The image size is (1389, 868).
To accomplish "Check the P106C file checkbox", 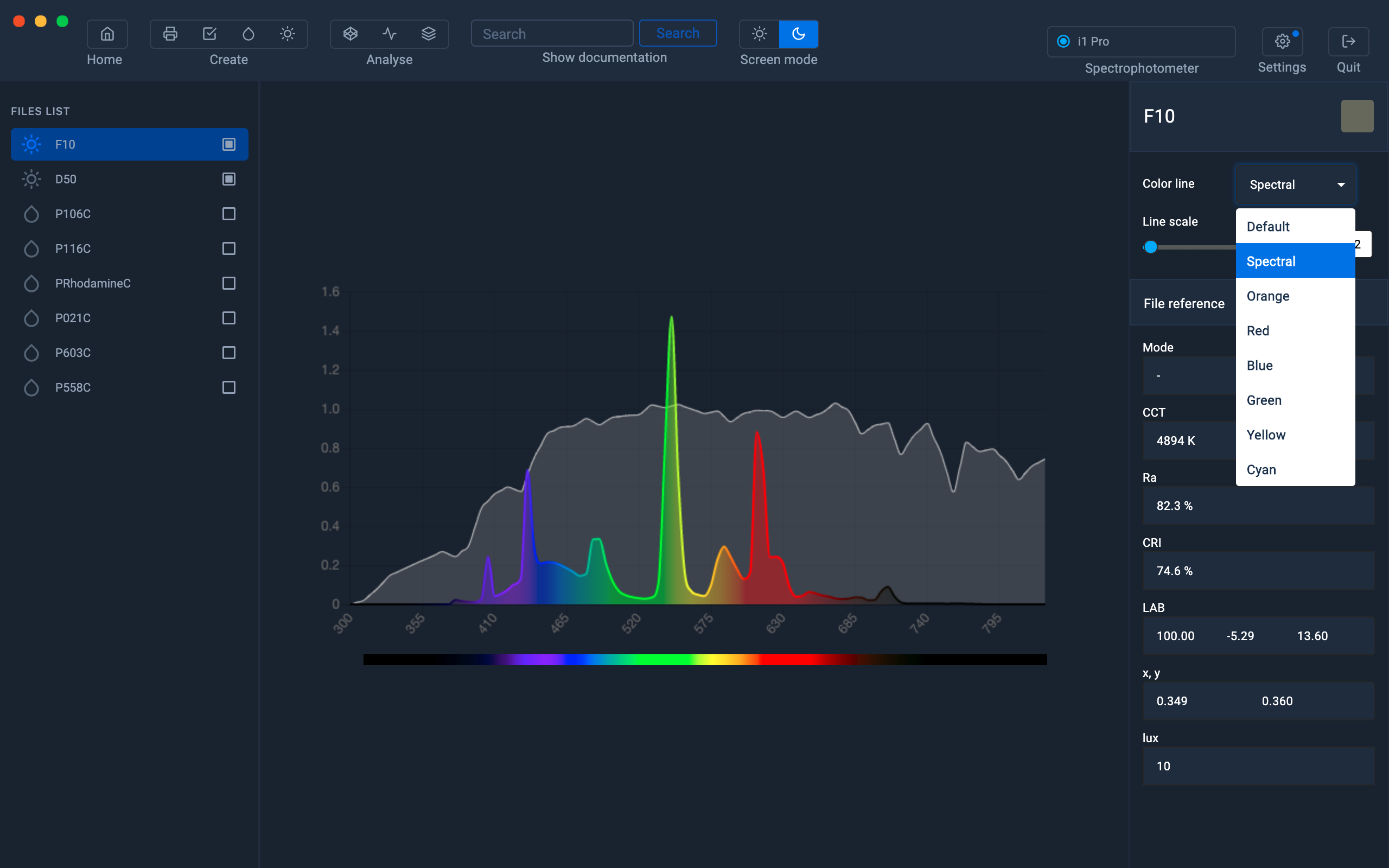I will click(229, 214).
